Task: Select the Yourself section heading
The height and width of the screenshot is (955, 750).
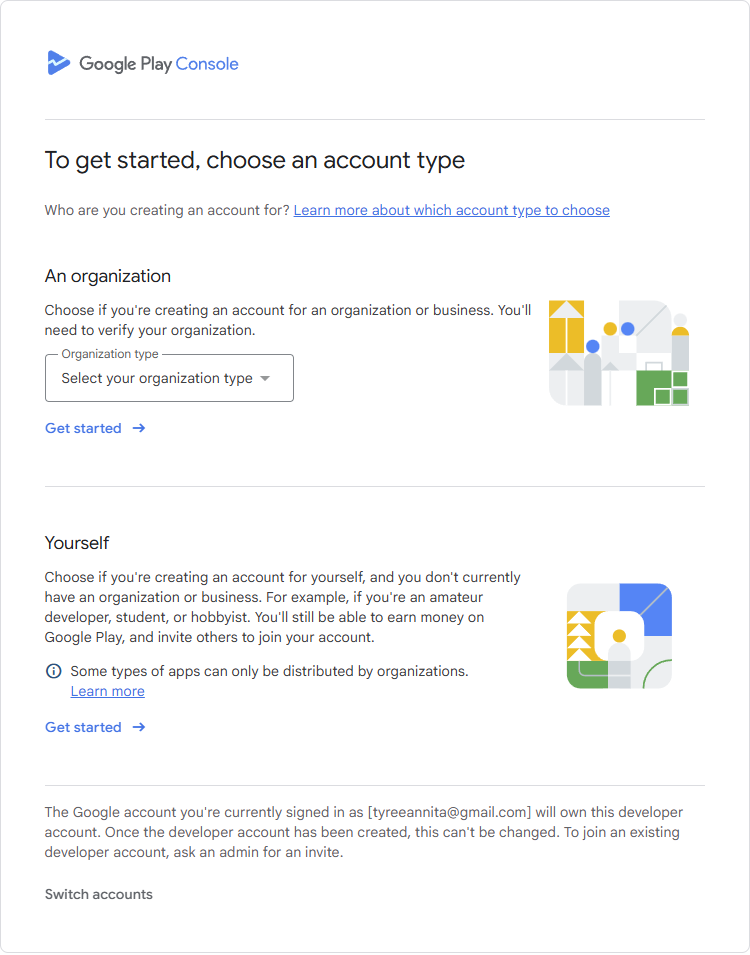Action: 77,543
